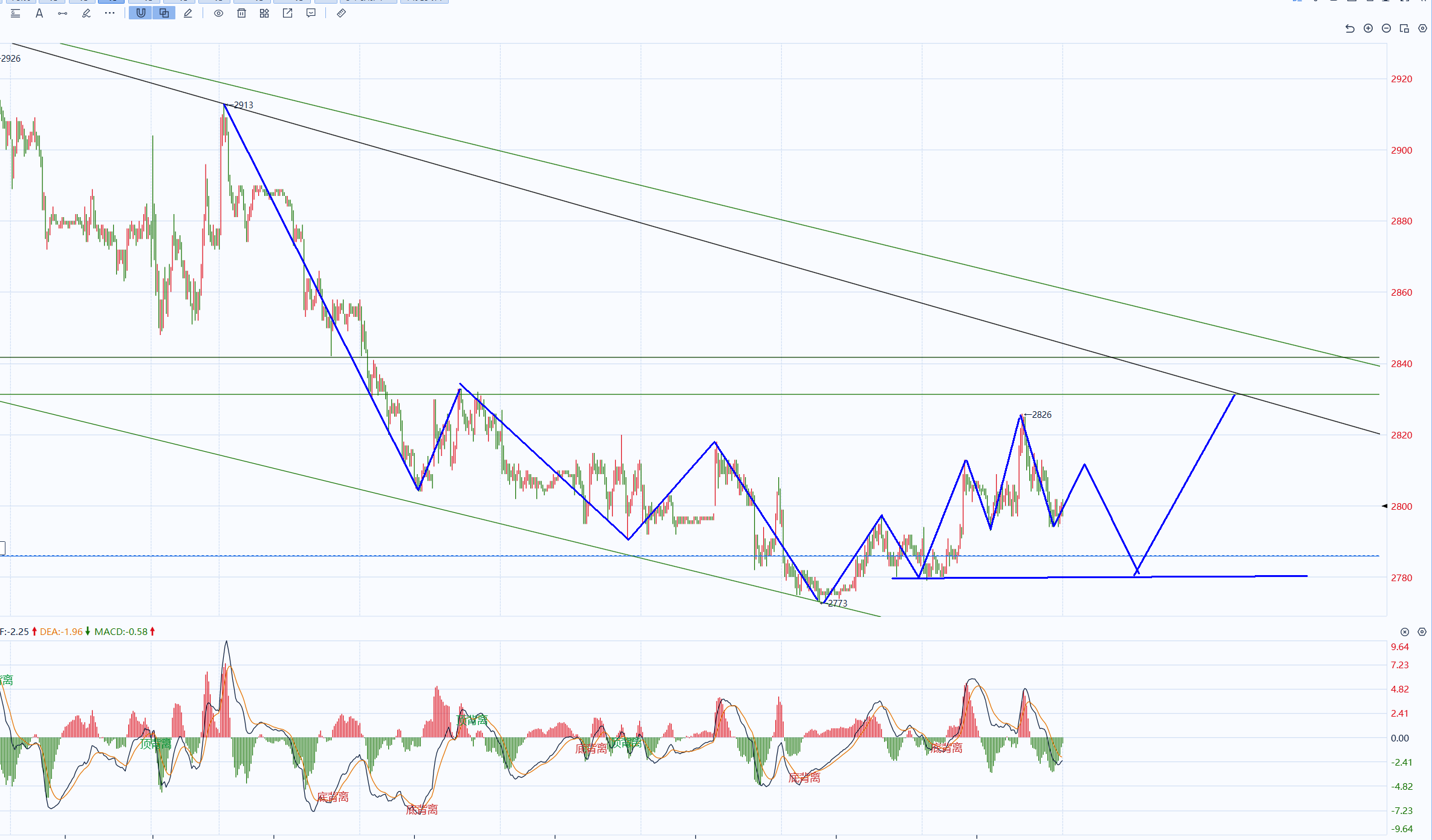1432x840 pixels.
Task: Undo last action on chart
Action: pos(1350,28)
